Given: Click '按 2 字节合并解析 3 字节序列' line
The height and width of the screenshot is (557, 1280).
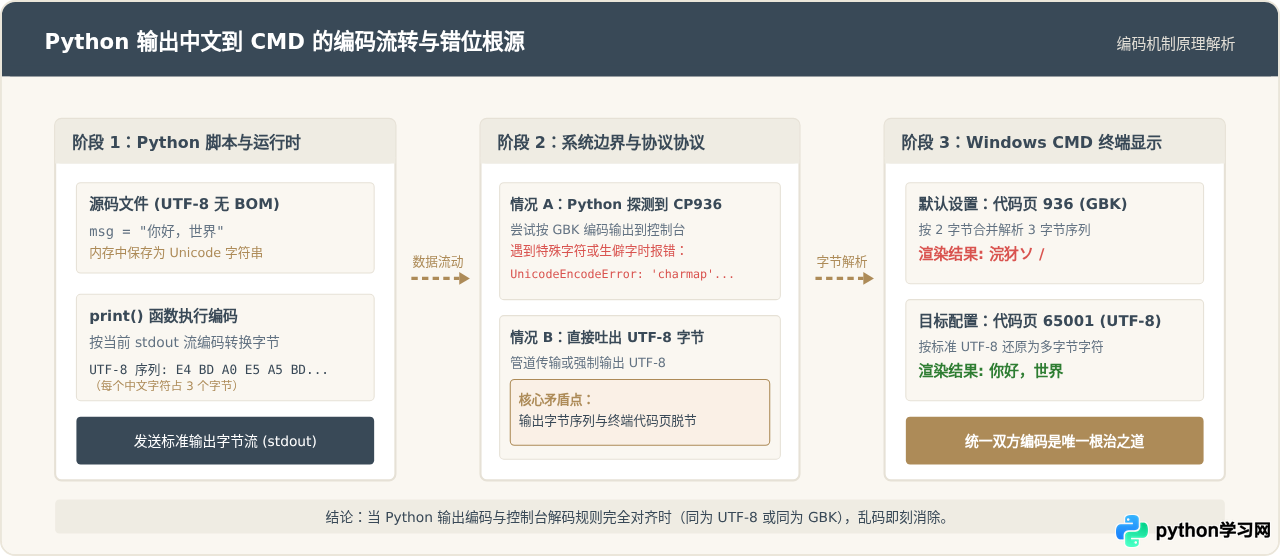Looking at the screenshot, I should [1004, 230].
